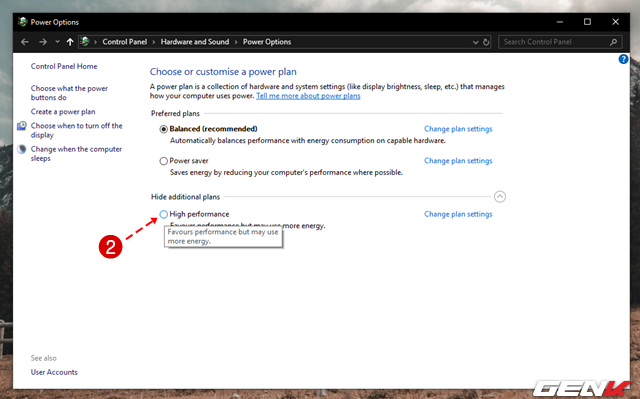
Task: Click the Power Options window title text
Action: [55, 22]
